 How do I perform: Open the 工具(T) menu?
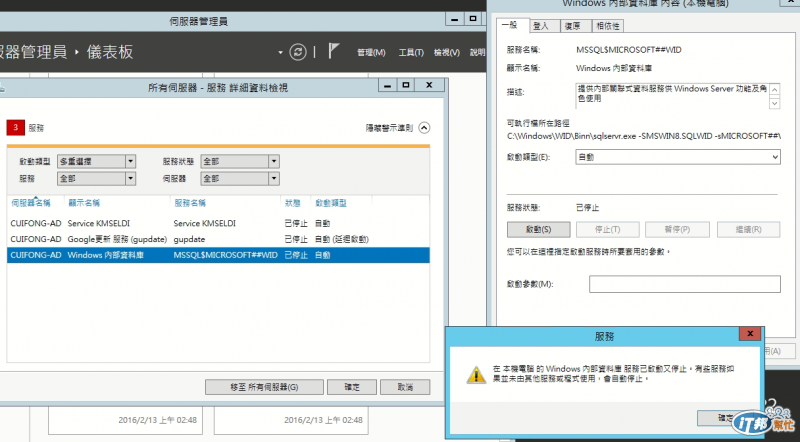pos(411,53)
